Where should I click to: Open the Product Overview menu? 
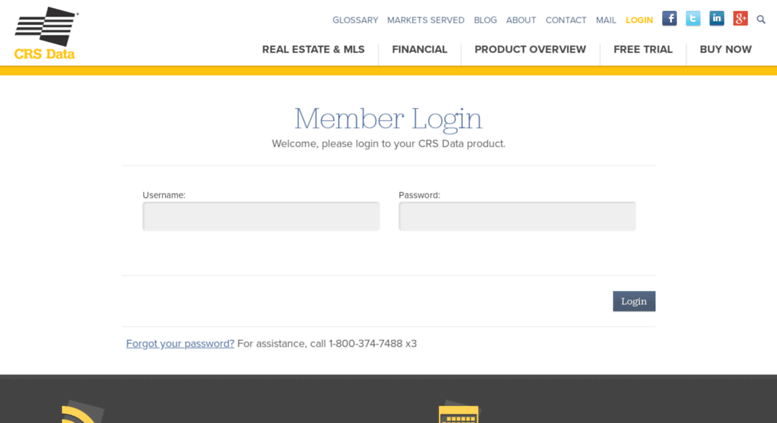point(530,50)
